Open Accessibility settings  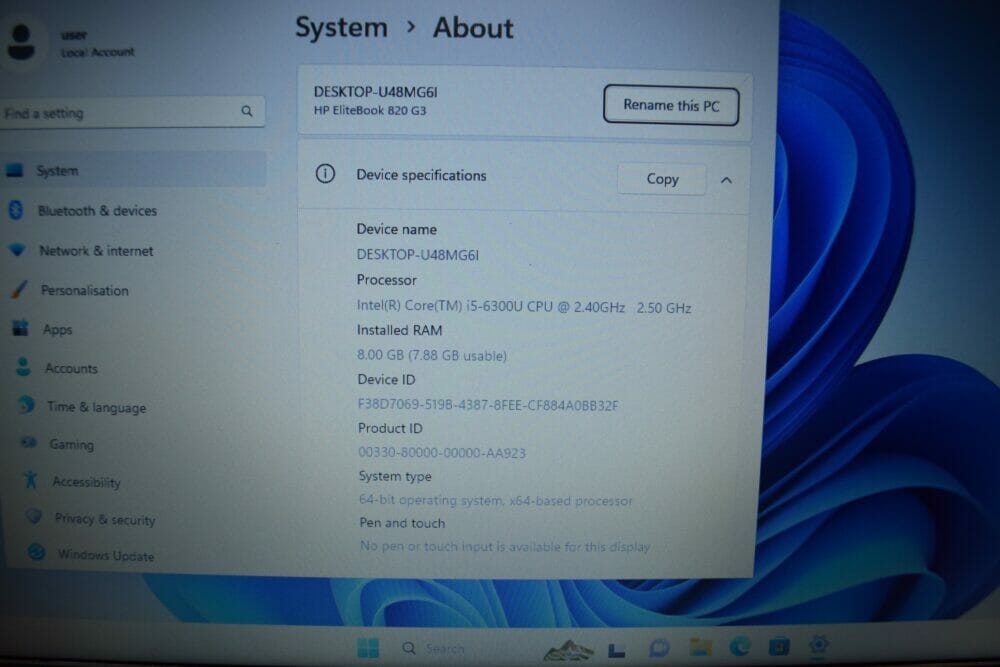pyautogui.click(x=86, y=482)
